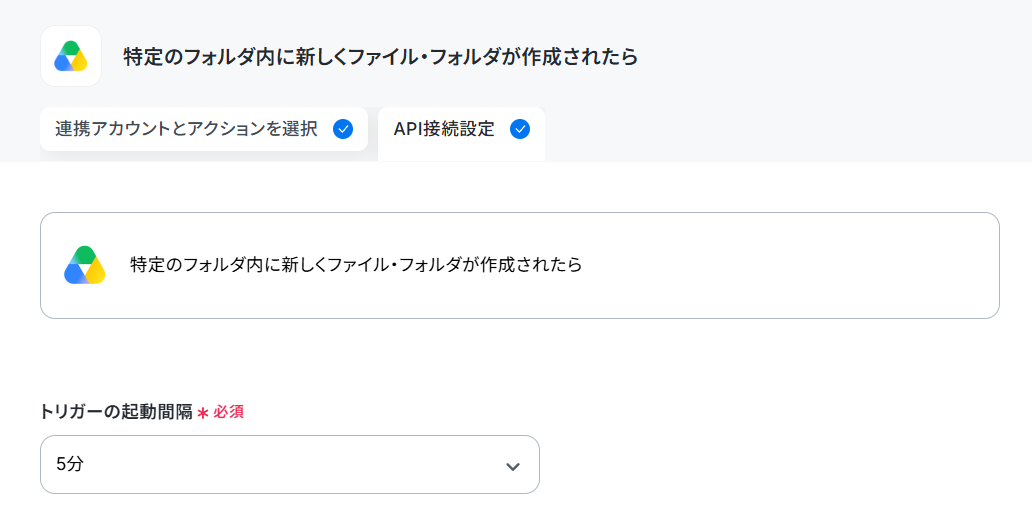Click the triangle app icon inside the trigger card

pyautogui.click(x=85, y=265)
